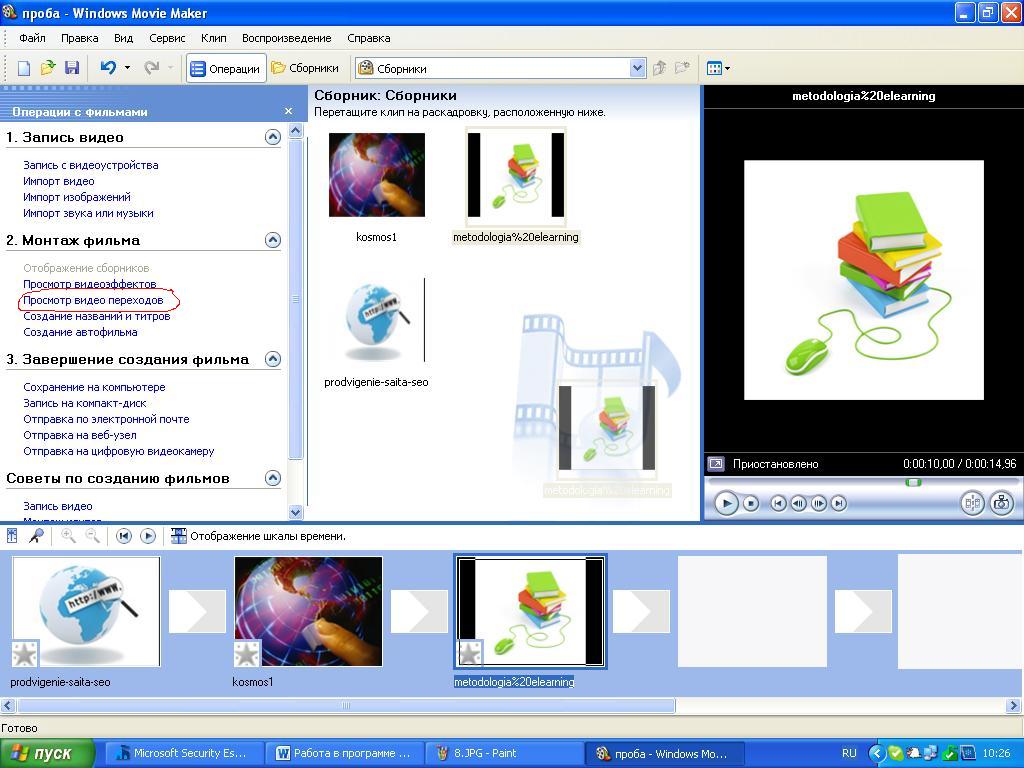Image resolution: width=1024 pixels, height=768 pixels.
Task: Open the undo history dropdown arrow
Action: [127, 67]
